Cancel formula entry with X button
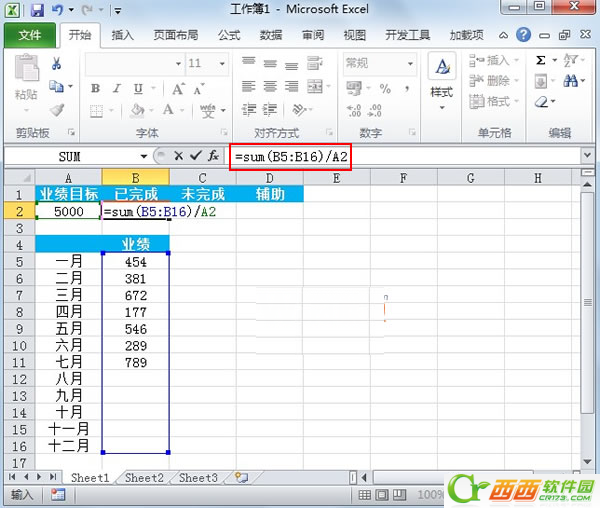The image size is (600, 508). pos(178,156)
